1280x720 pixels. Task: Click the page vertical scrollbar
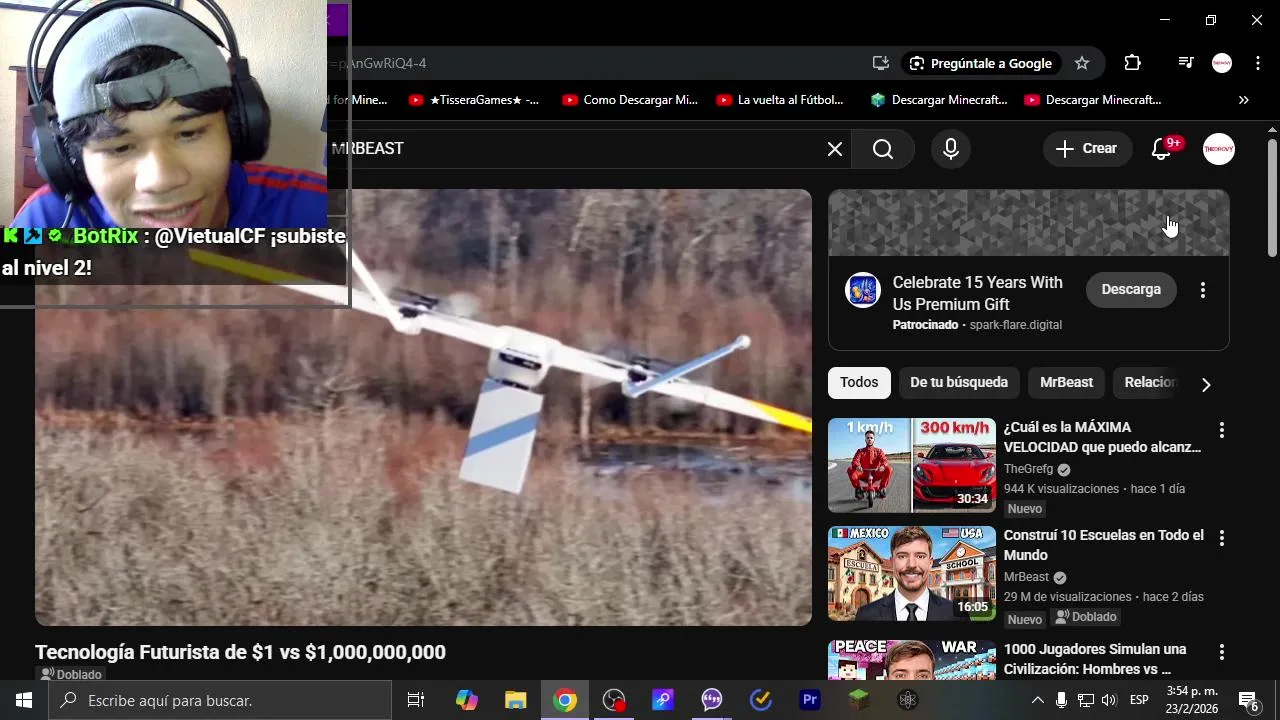1272,200
